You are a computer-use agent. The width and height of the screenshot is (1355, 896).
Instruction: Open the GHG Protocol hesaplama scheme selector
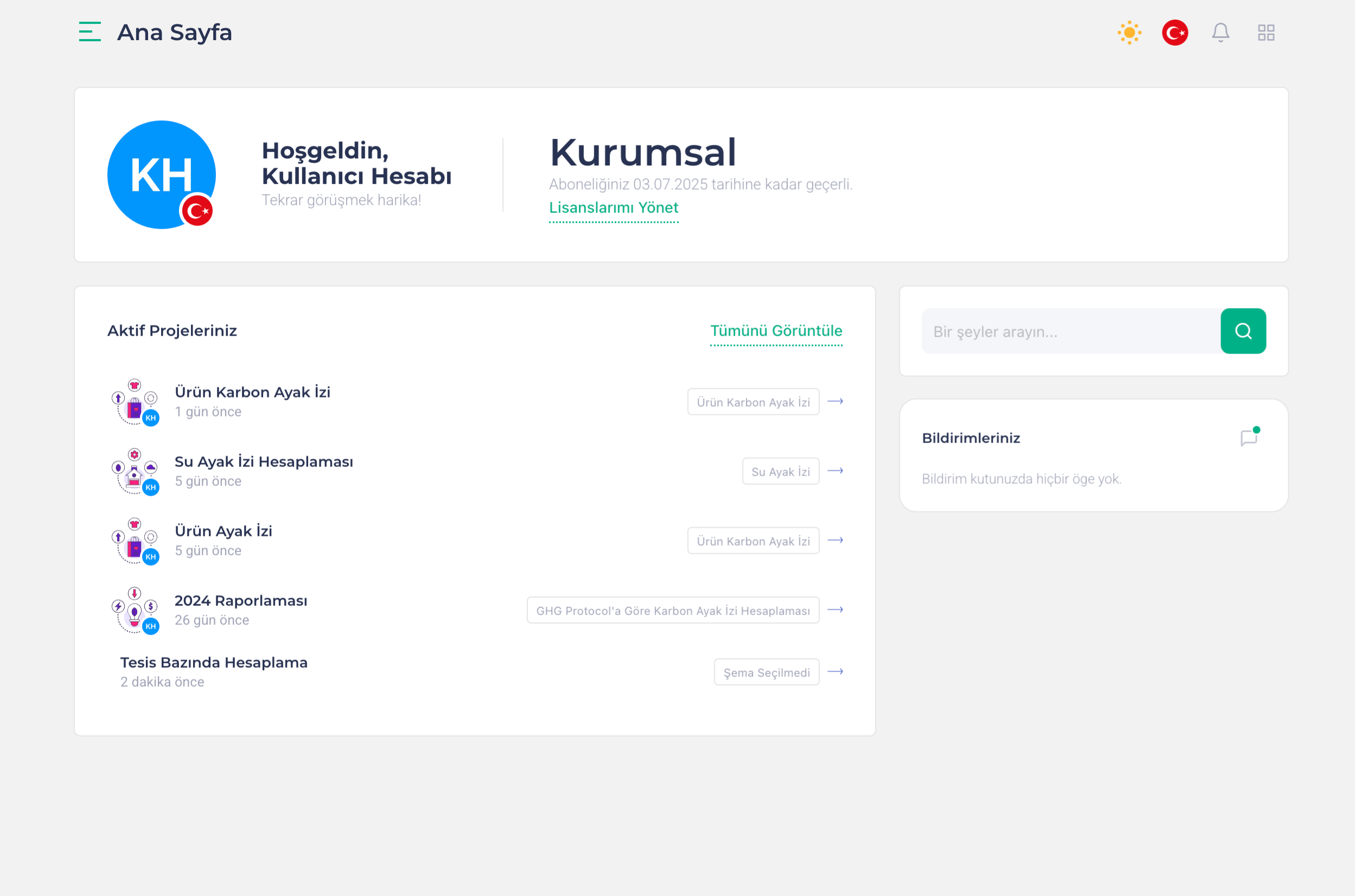coord(672,610)
